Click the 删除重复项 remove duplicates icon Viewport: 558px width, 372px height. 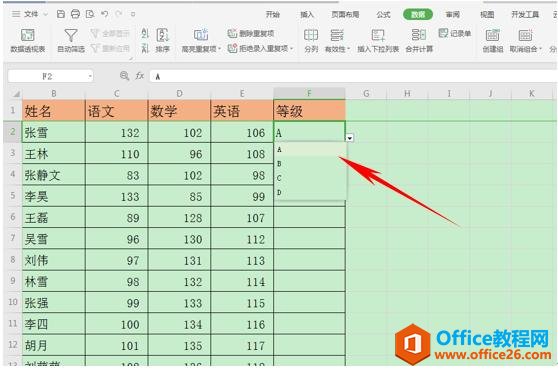pos(232,33)
